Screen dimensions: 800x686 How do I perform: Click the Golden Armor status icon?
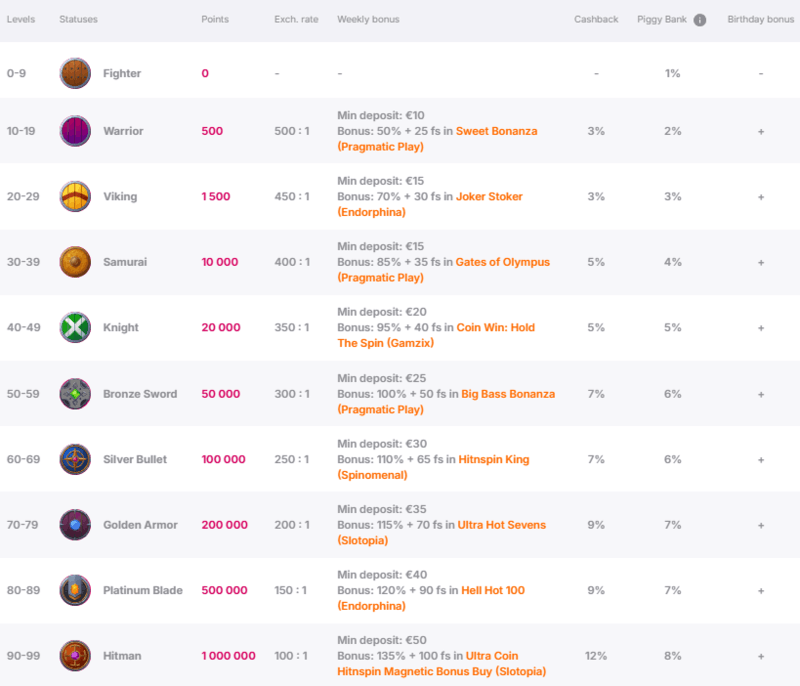click(x=75, y=524)
